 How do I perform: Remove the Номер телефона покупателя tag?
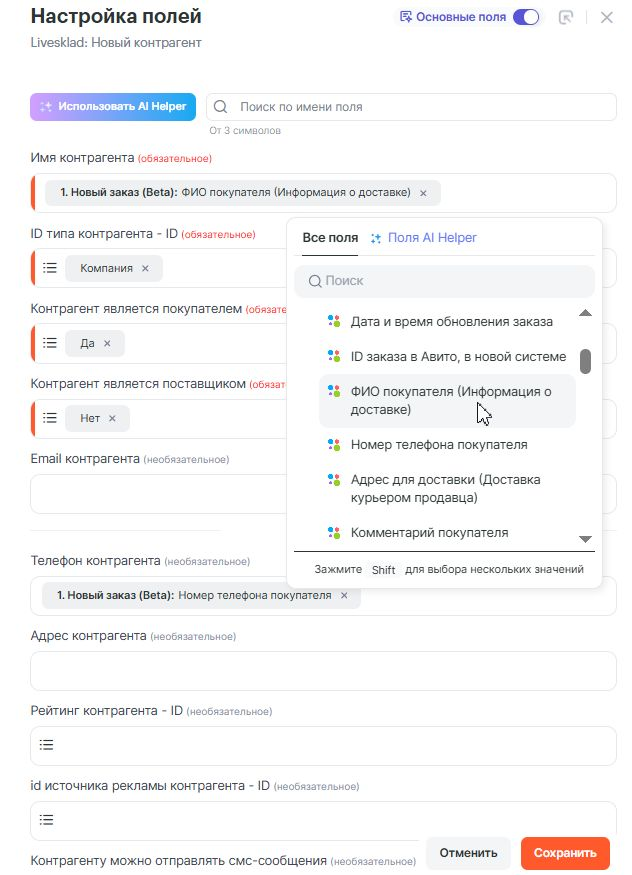pyautogui.click(x=344, y=595)
